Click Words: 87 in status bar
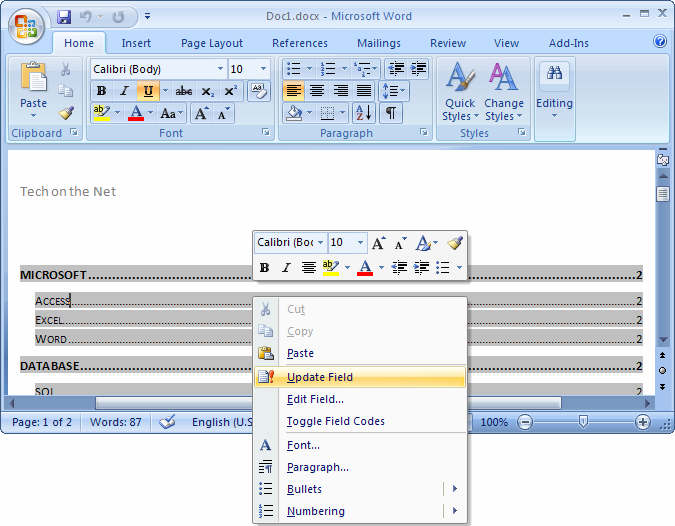The image size is (675, 526). coord(115,422)
